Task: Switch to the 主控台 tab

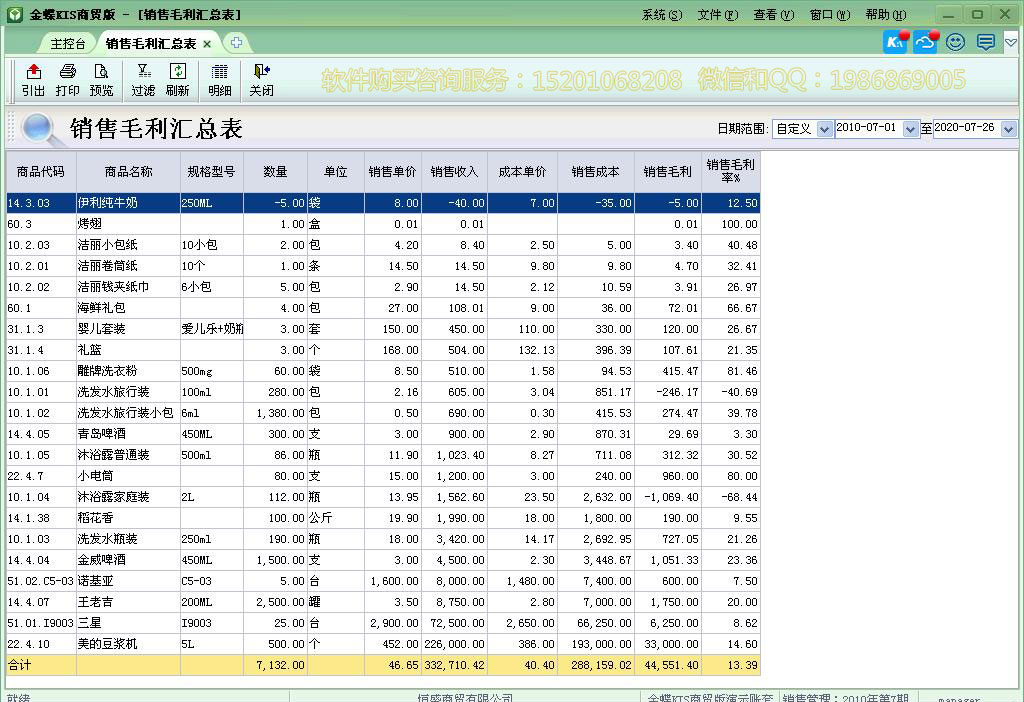Action: [x=66, y=43]
